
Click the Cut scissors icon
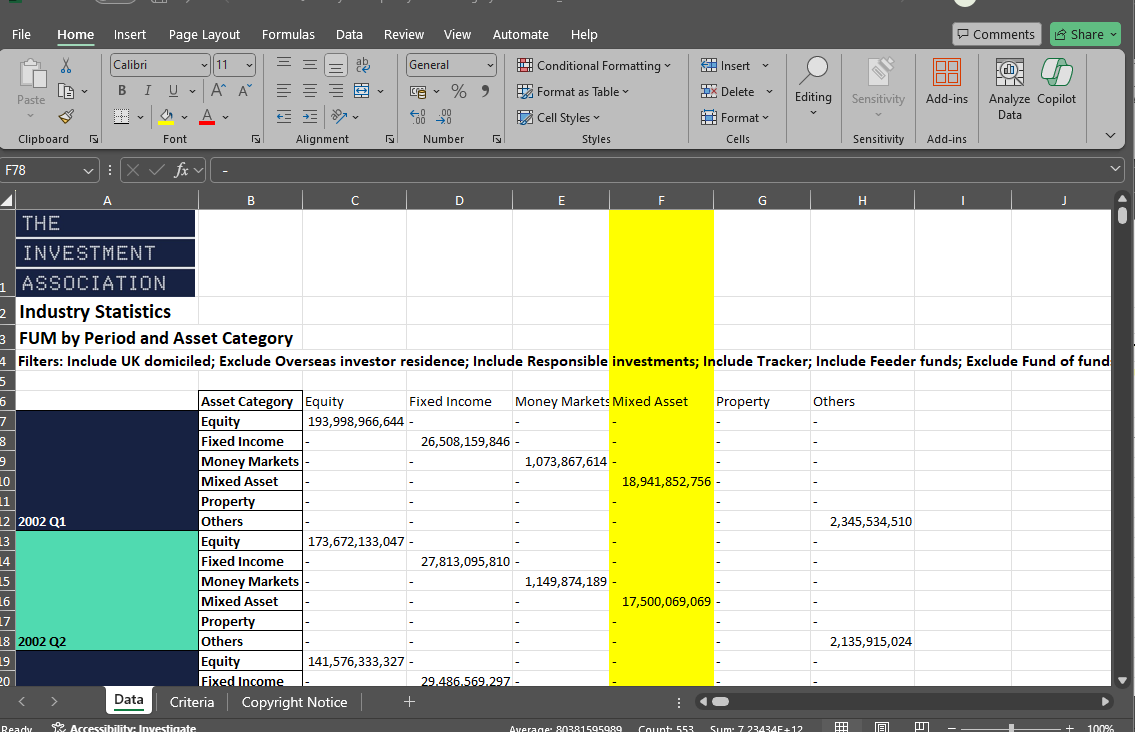coord(66,65)
